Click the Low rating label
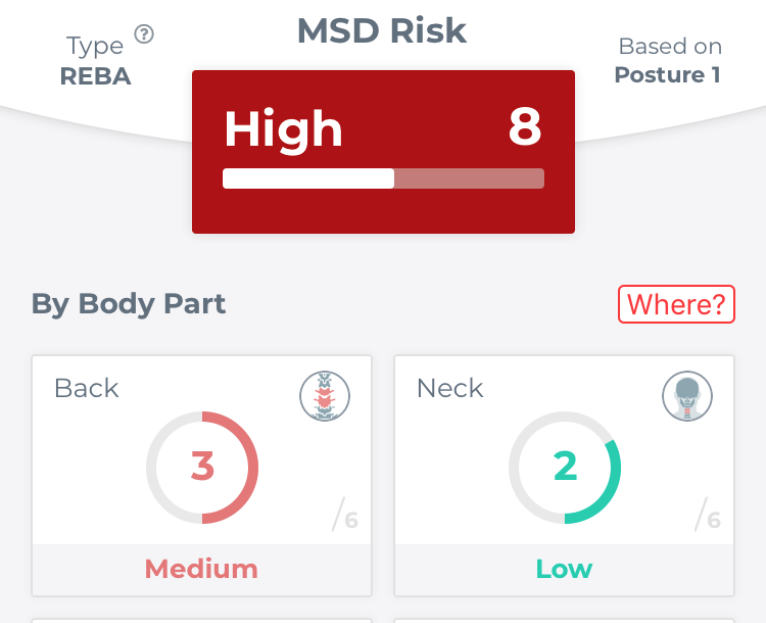Screen dimensions: 766x623 [564, 569]
